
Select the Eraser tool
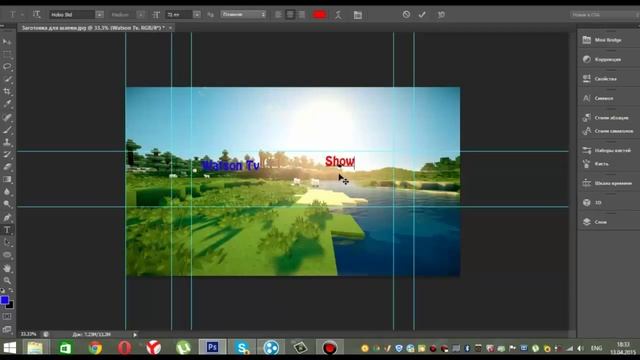[x=7, y=167]
